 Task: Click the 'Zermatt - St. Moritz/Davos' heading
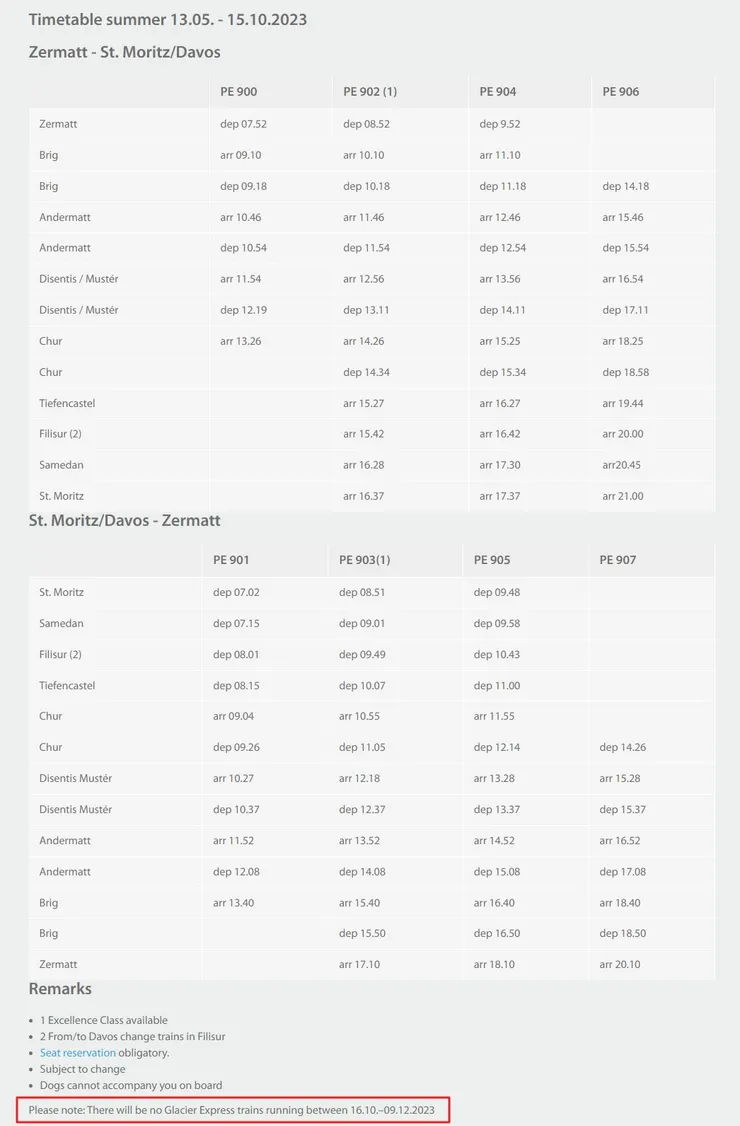pos(125,52)
